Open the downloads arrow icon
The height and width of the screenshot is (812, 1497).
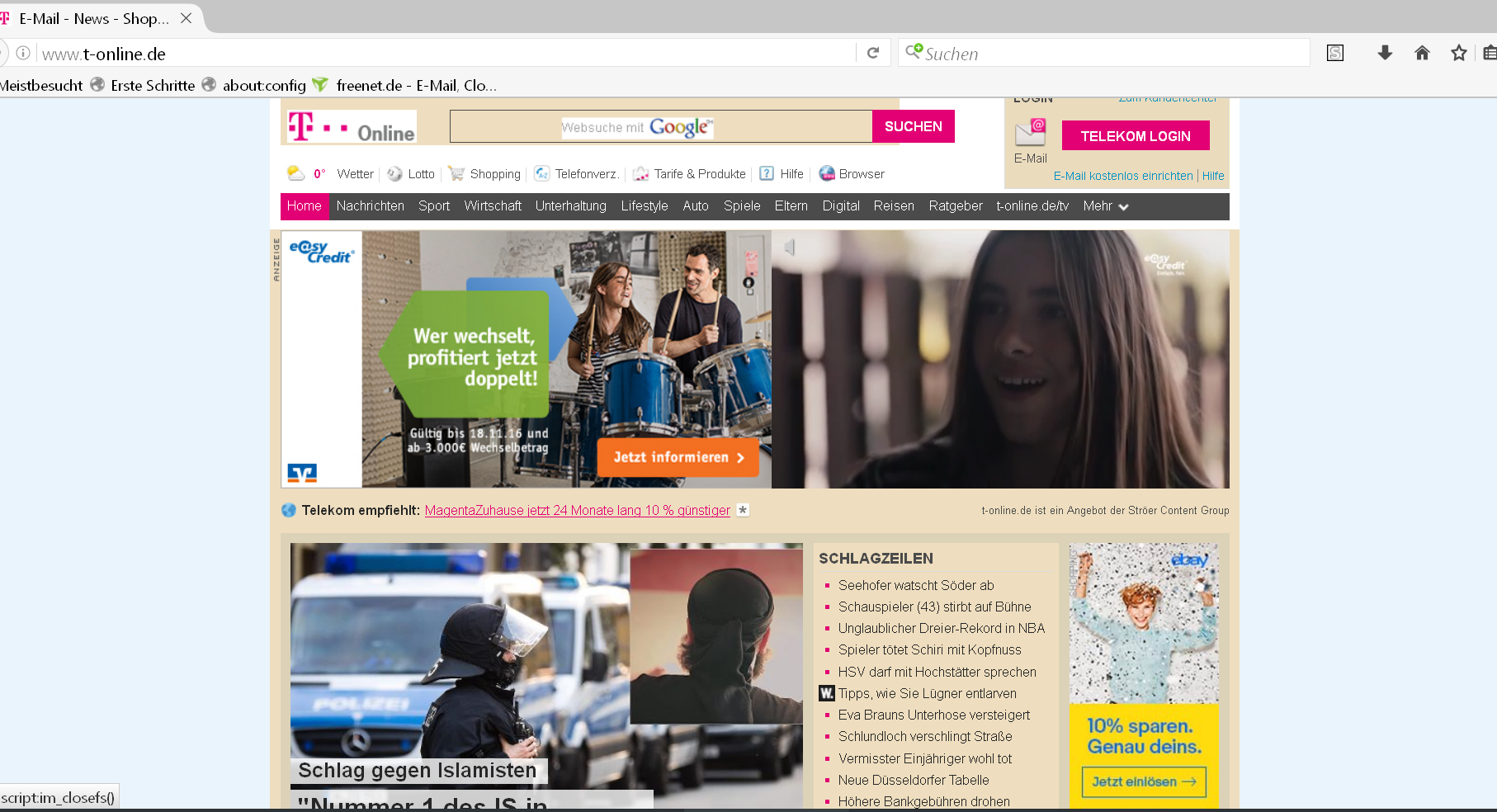(1385, 53)
